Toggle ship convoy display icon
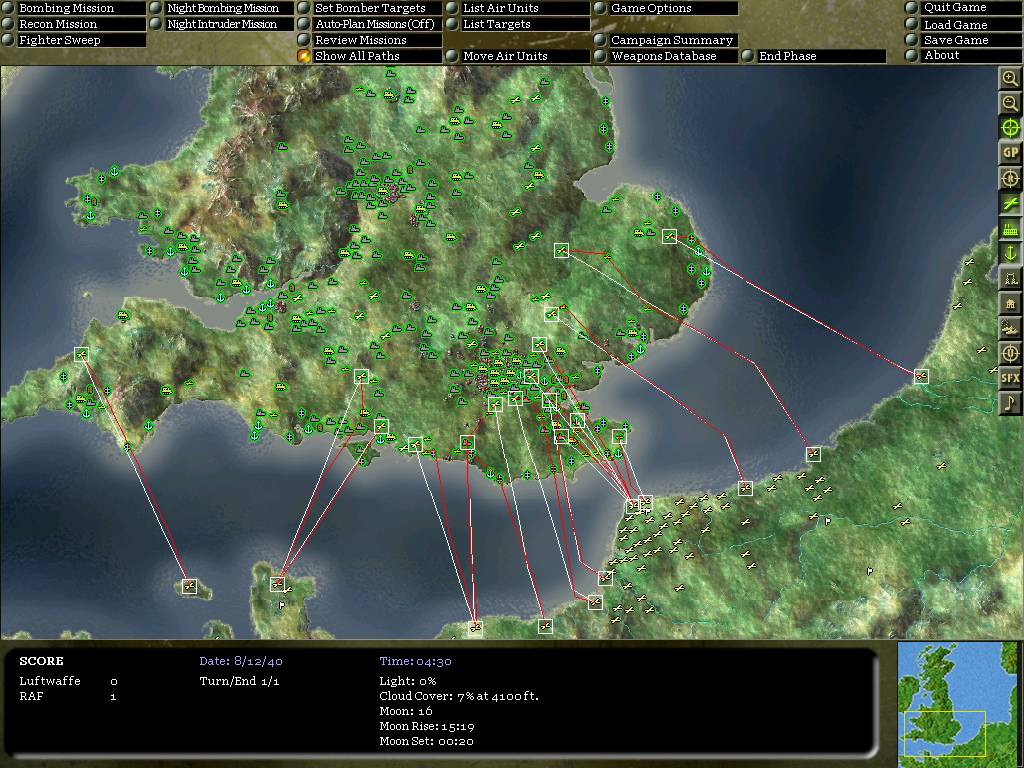 click(1010, 328)
